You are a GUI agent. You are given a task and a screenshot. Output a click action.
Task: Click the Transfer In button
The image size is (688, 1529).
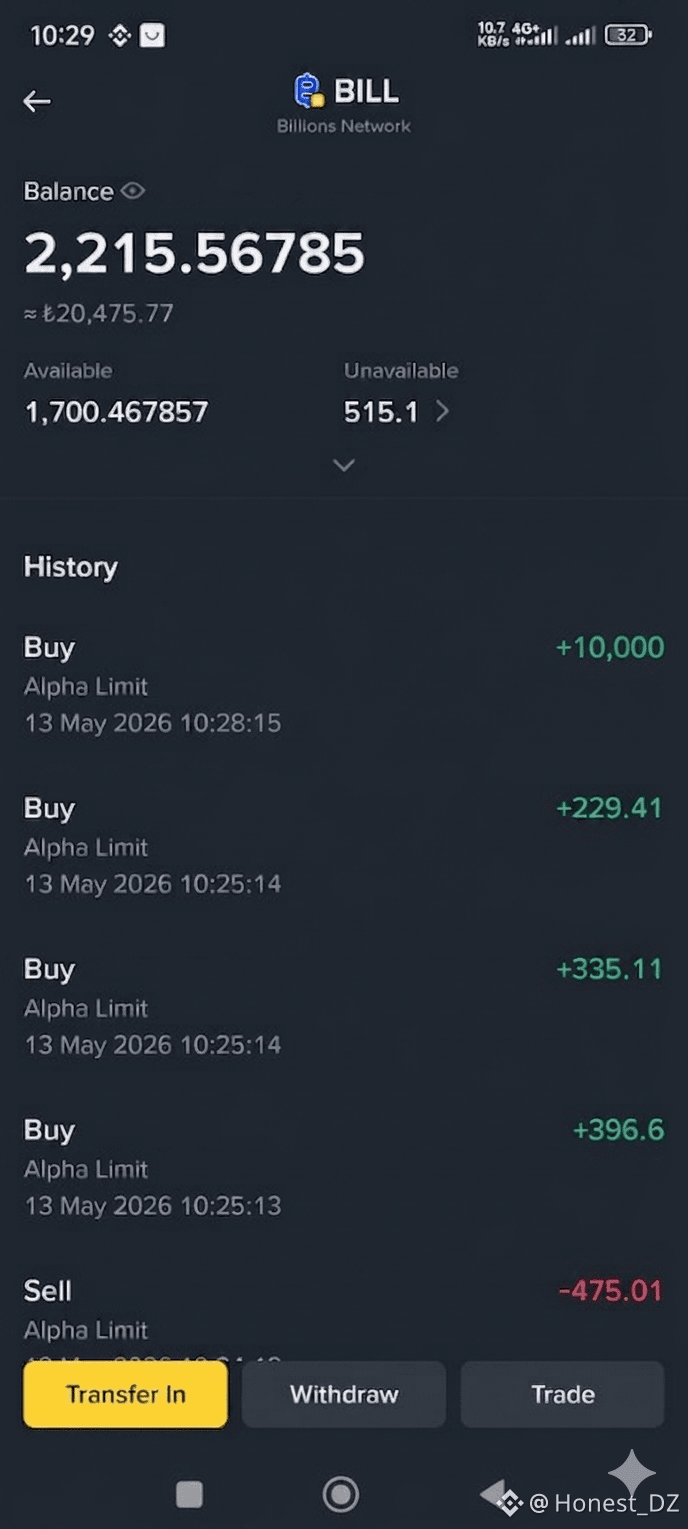tap(126, 1394)
